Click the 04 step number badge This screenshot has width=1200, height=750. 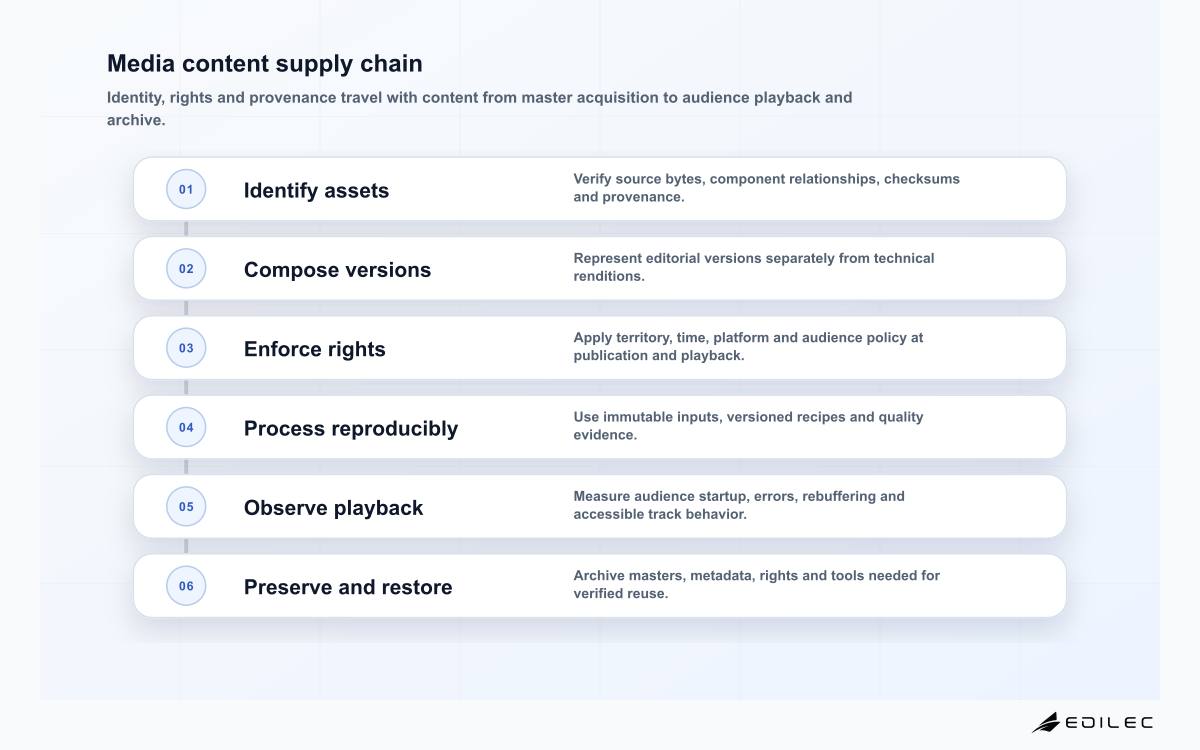tap(186, 427)
